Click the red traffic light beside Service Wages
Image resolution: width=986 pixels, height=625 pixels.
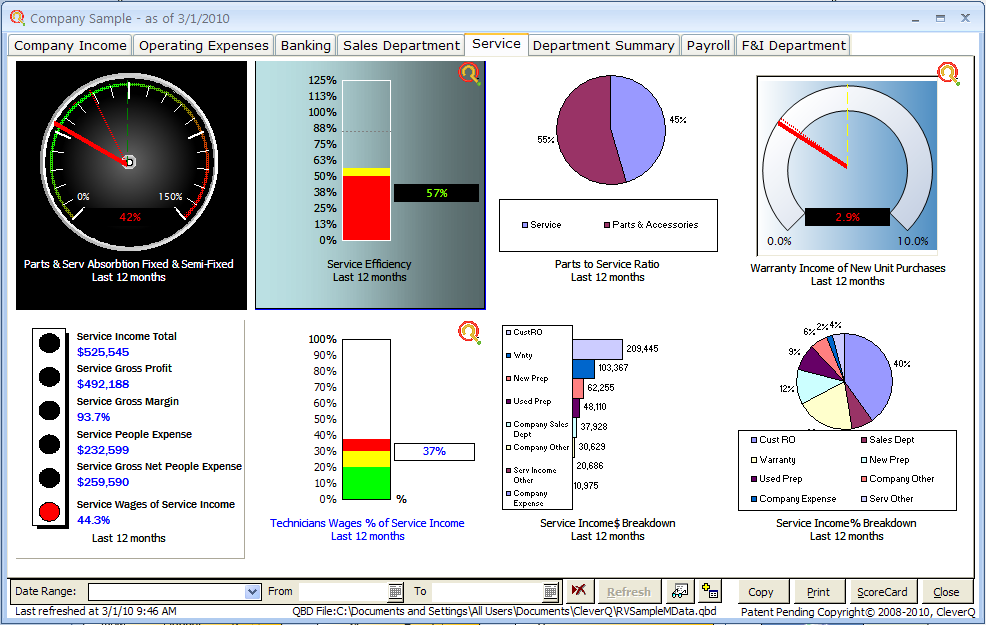point(49,511)
